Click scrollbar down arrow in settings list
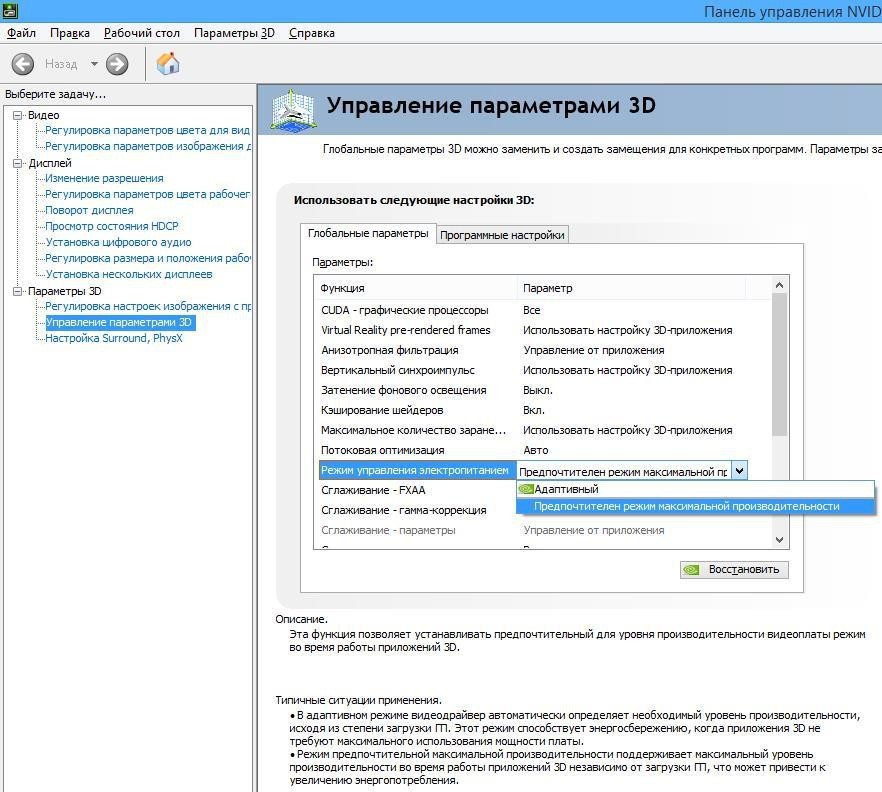The image size is (882, 792). point(779,539)
